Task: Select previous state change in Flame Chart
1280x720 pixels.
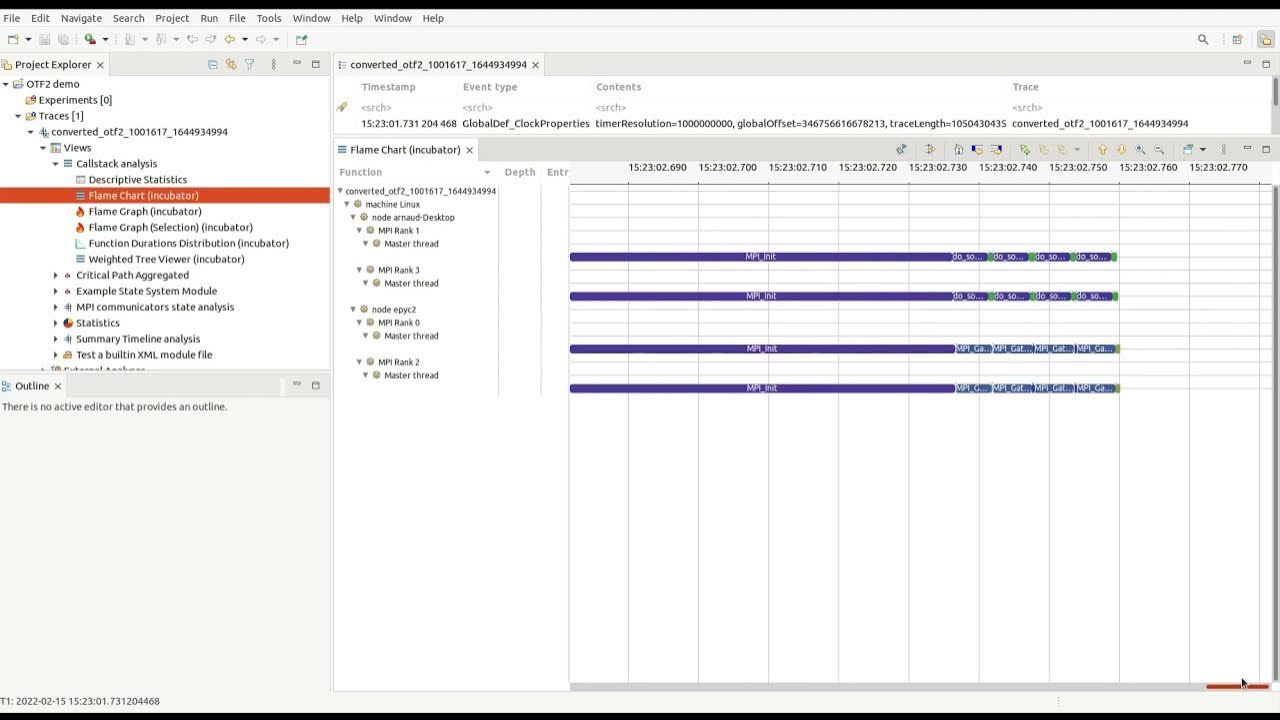Action: point(978,150)
